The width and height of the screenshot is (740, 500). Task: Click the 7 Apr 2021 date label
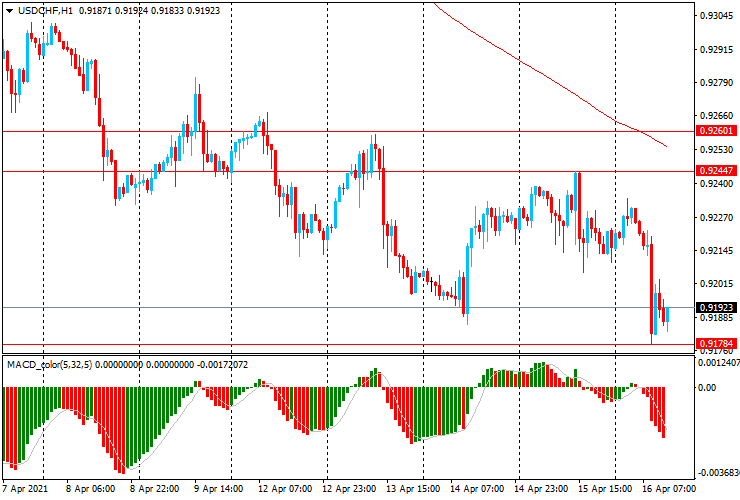25,490
